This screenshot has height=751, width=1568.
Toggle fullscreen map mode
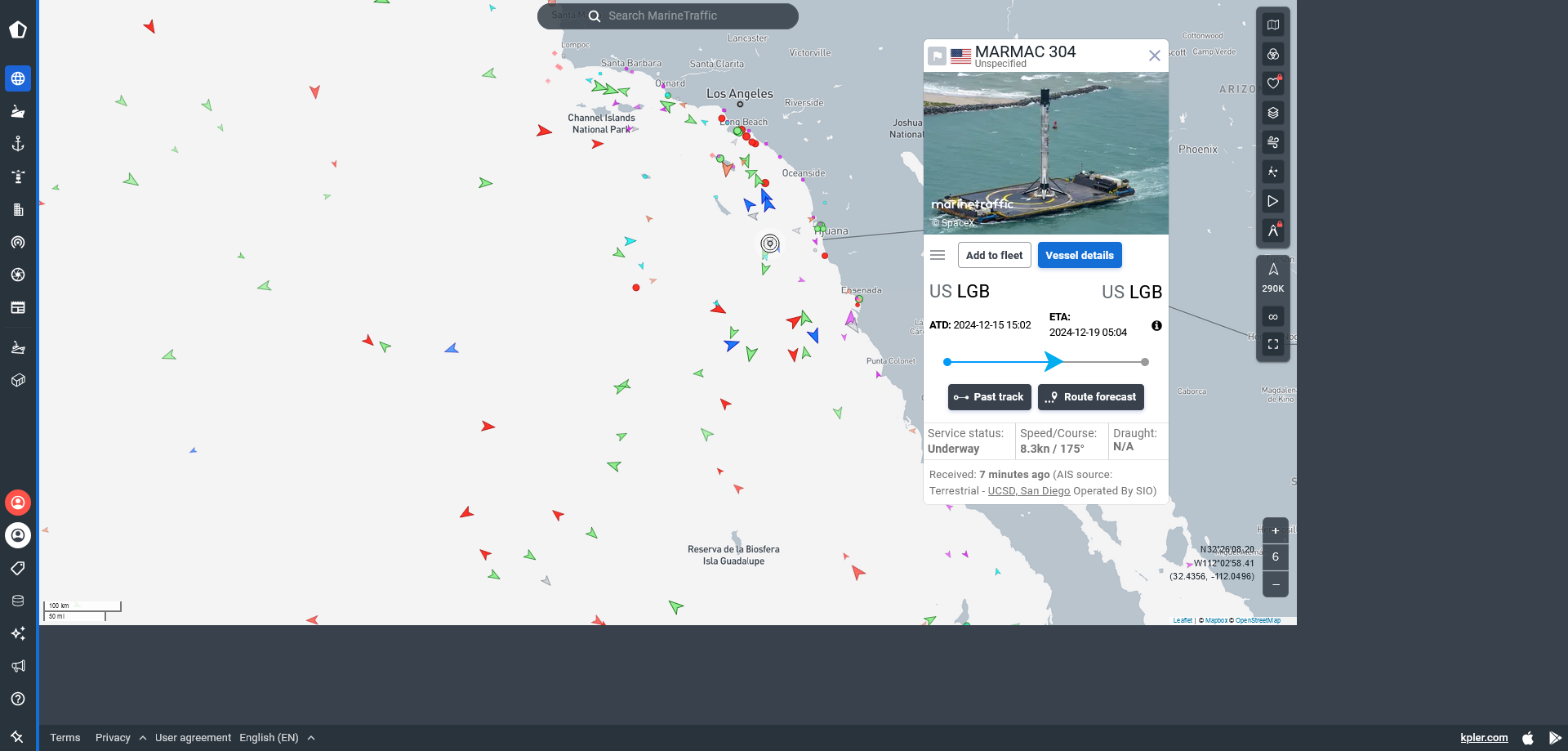click(x=1273, y=345)
